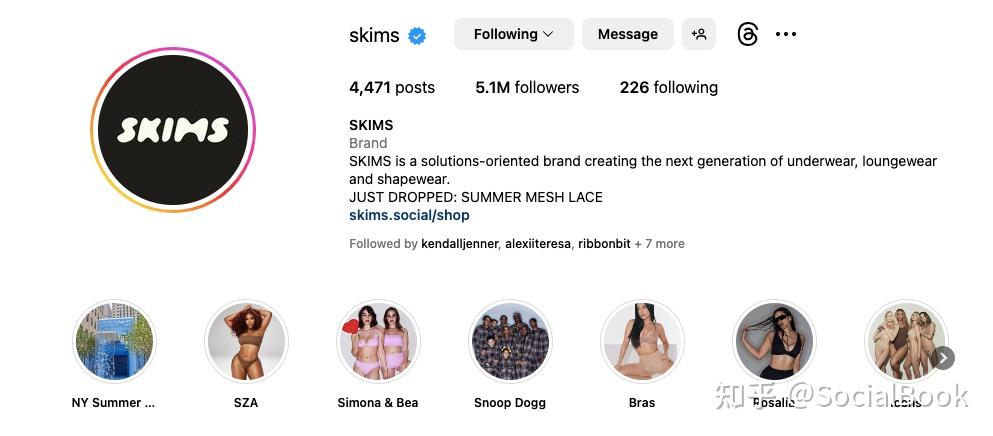Click the blue verified badge
Image resolution: width=993 pixels, height=436 pixels.
tap(417, 35)
